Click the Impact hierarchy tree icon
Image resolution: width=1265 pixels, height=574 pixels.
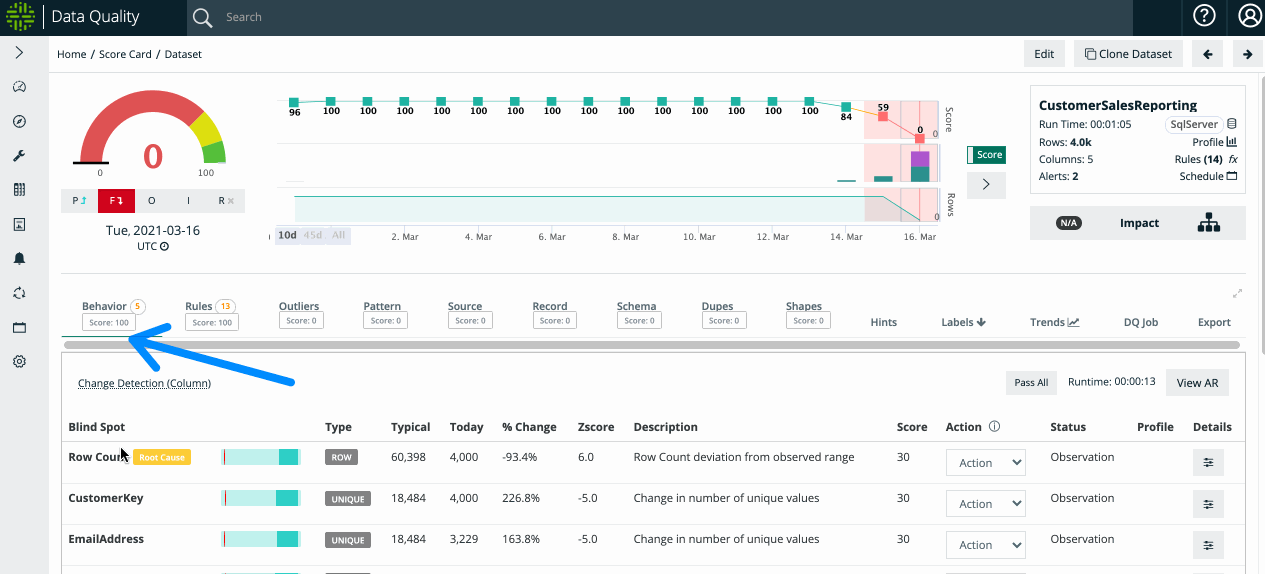pyautogui.click(x=1208, y=223)
